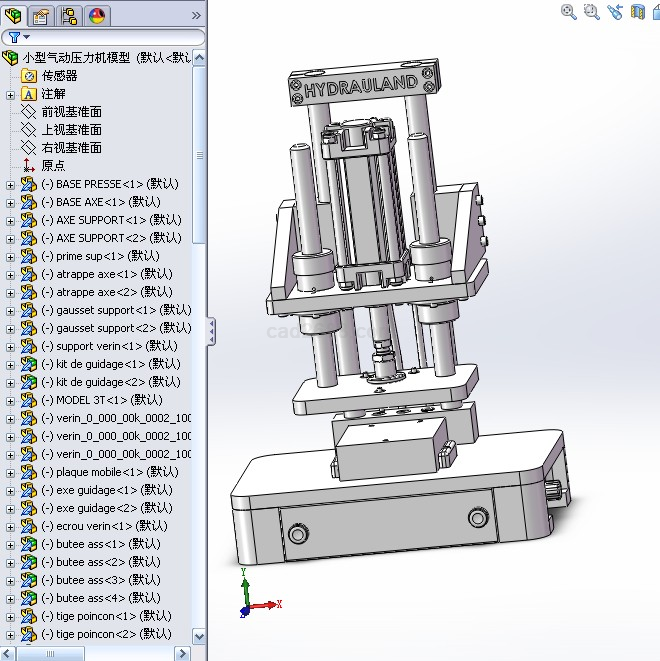Click the Section View icon
Viewport: 660px width, 661px height.
639,12
